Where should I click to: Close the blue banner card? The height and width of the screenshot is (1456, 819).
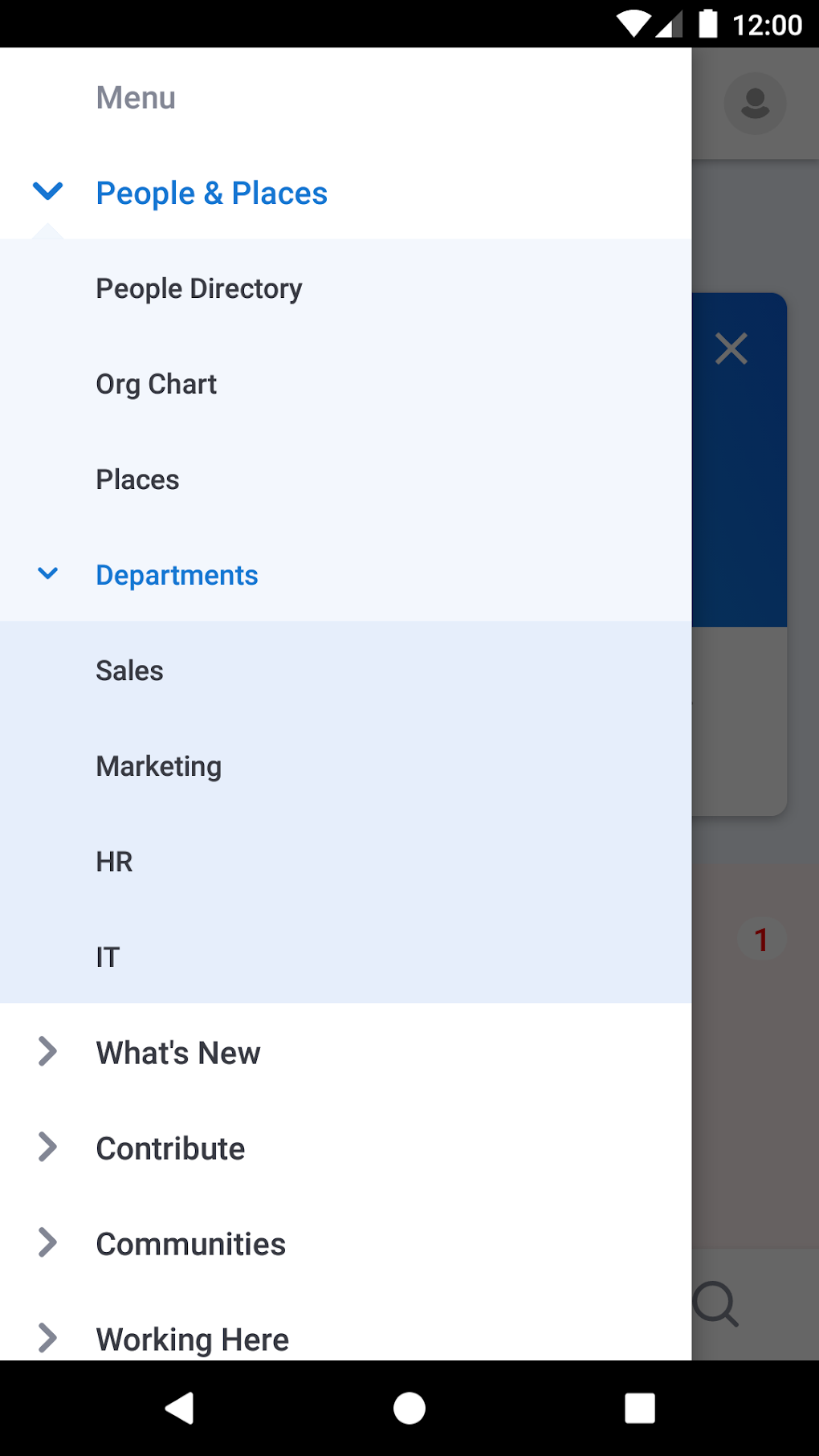(x=731, y=349)
